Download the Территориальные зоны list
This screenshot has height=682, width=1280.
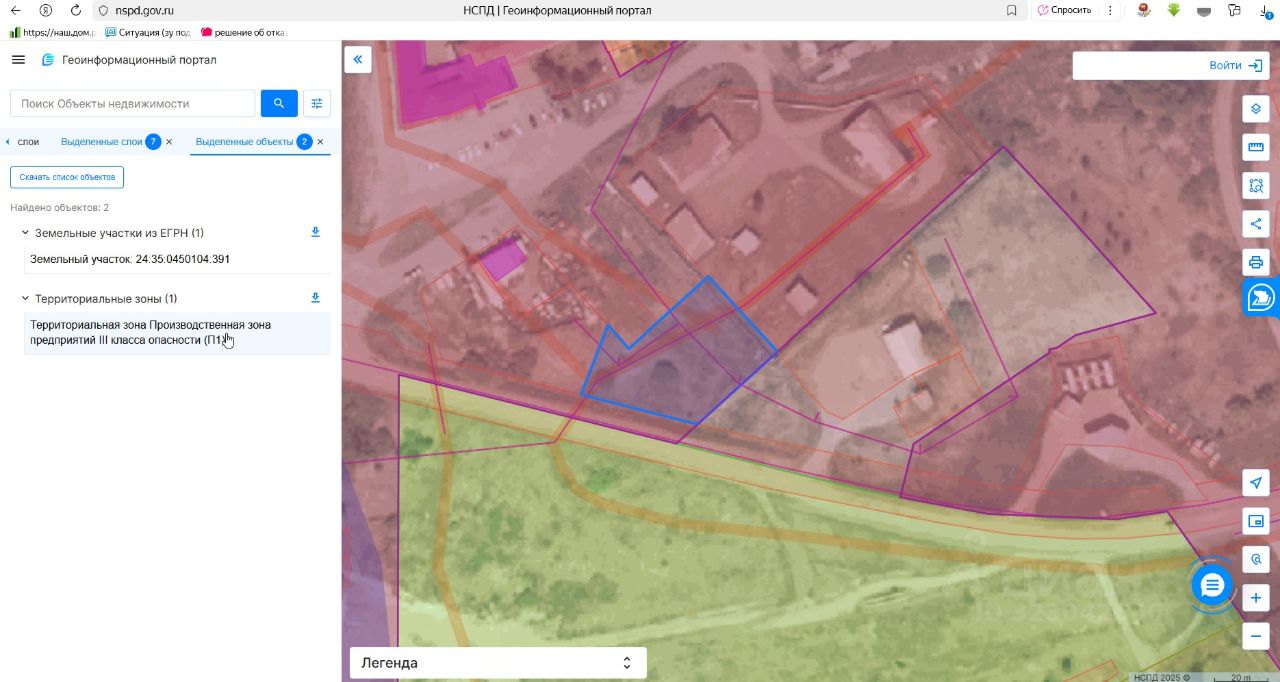pyautogui.click(x=315, y=298)
